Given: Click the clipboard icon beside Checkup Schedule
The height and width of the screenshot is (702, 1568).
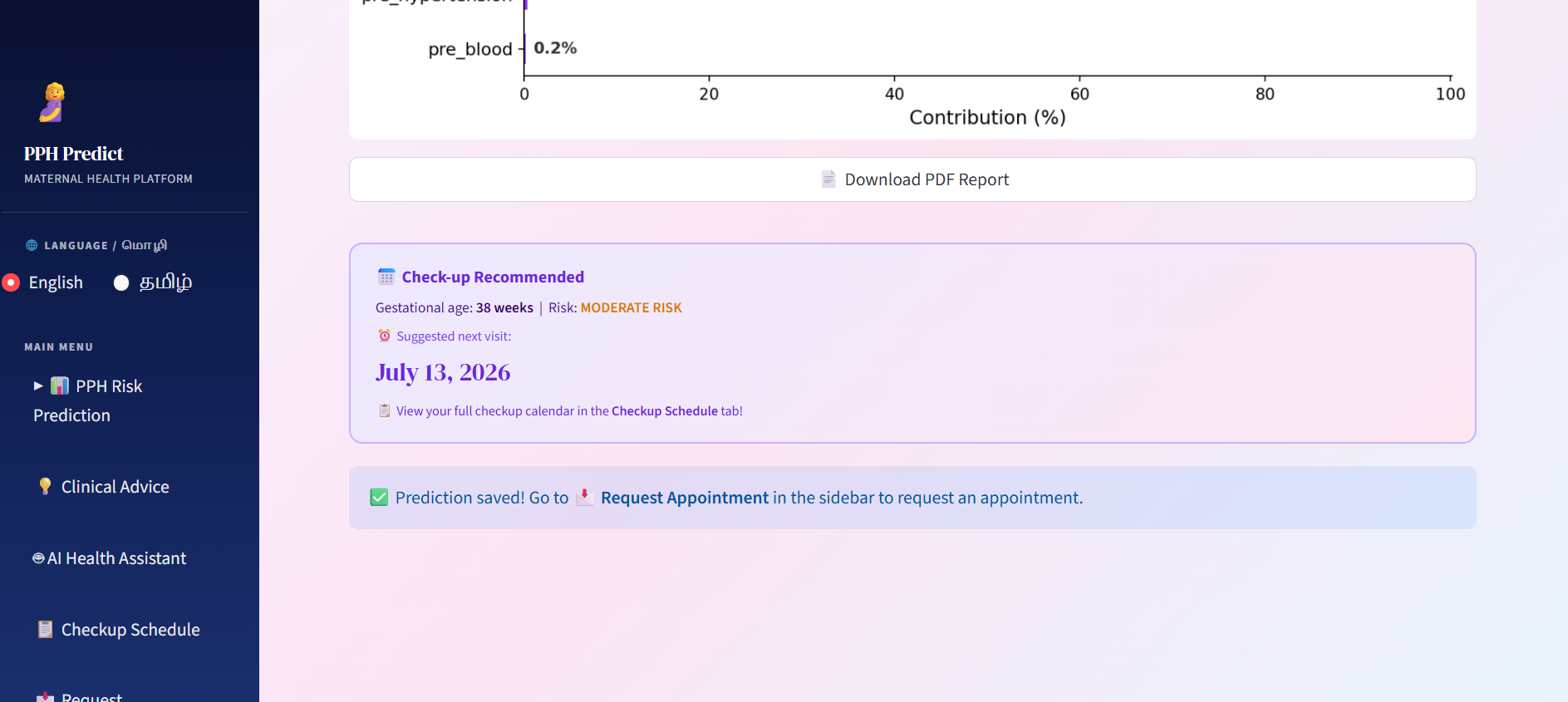Looking at the screenshot, I should (46, 629).
